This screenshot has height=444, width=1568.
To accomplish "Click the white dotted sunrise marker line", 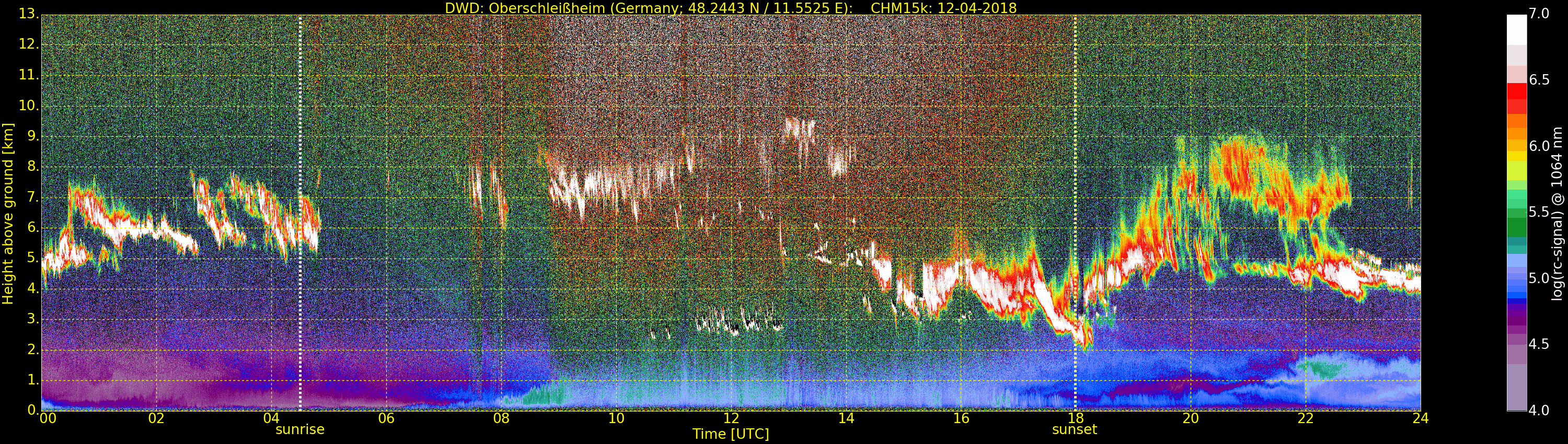I will 300,213.
